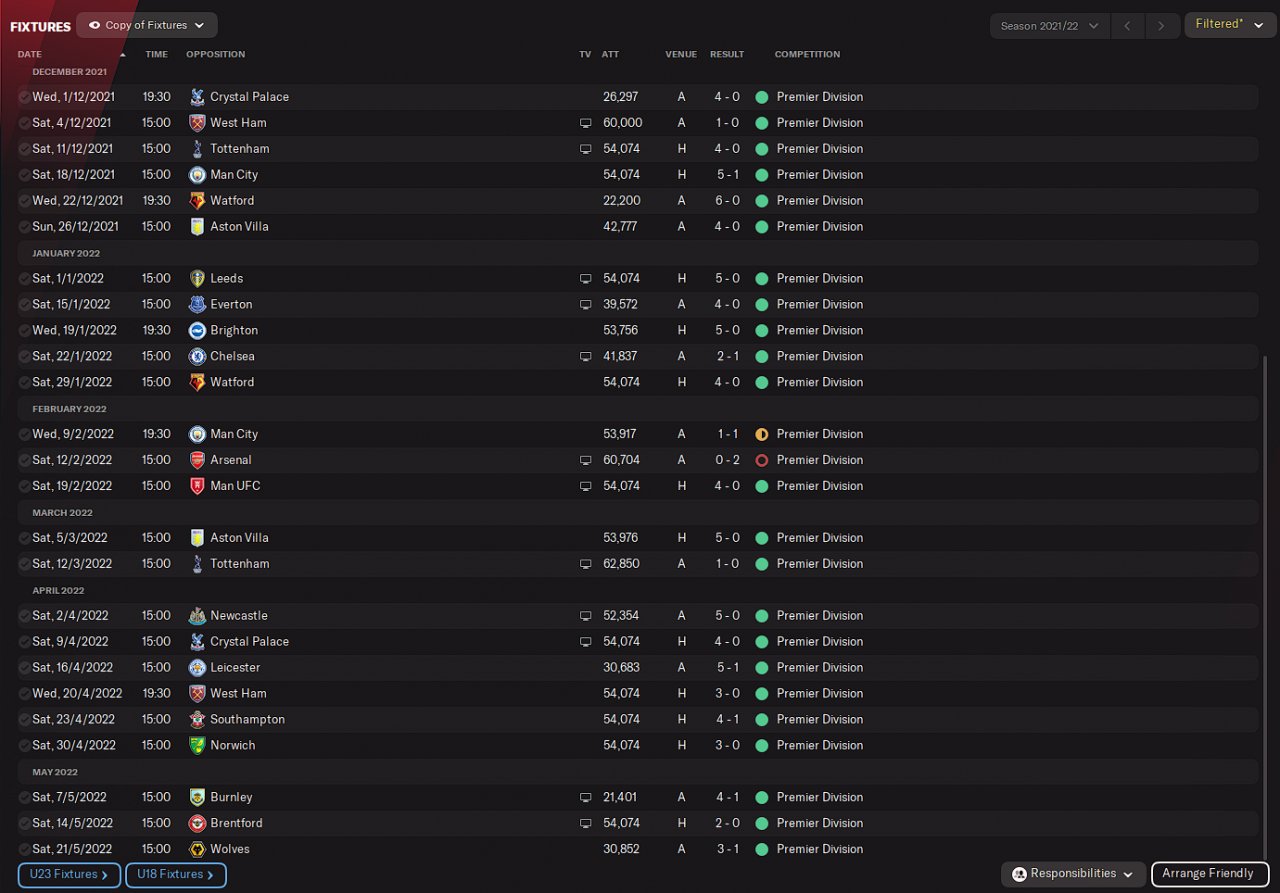The height and width of the screenshot is (893, 1280).
Task: Click the Man City name on 9/2/2022
Action: 234,435
